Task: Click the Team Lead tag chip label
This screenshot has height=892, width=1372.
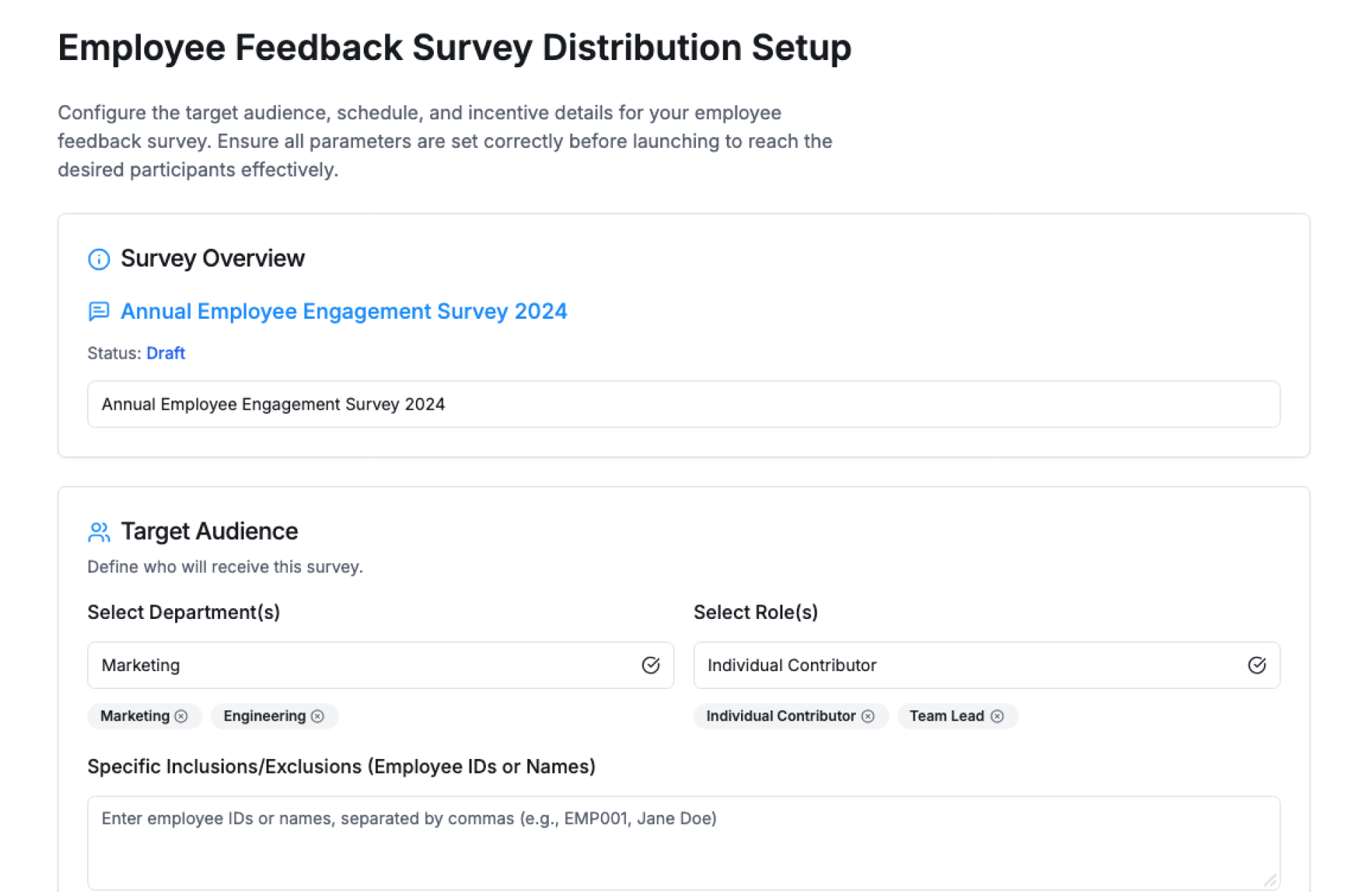Action: pyautogui.click(x=946, y=716)
